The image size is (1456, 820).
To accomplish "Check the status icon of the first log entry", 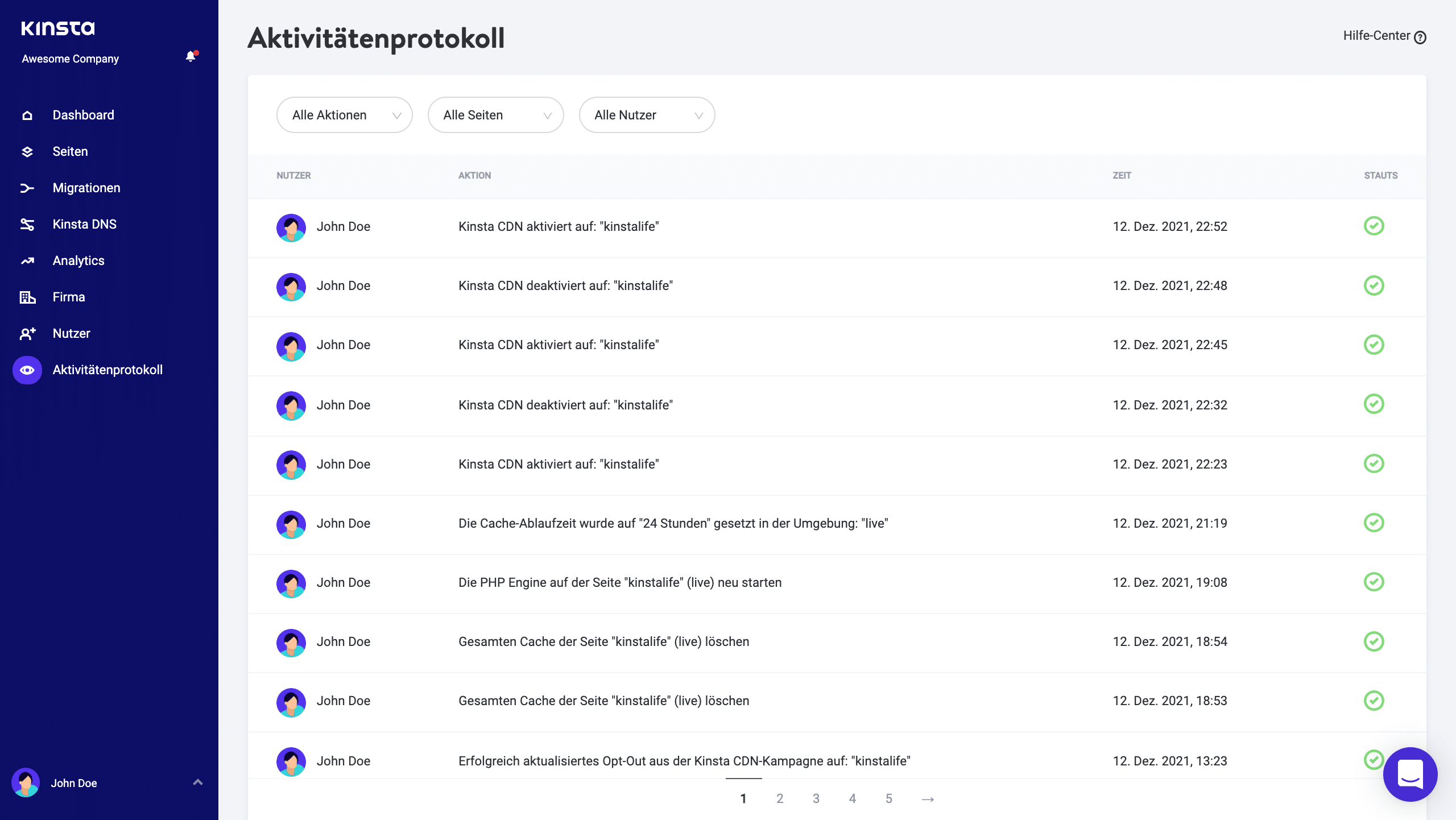I will [1375, 226].
